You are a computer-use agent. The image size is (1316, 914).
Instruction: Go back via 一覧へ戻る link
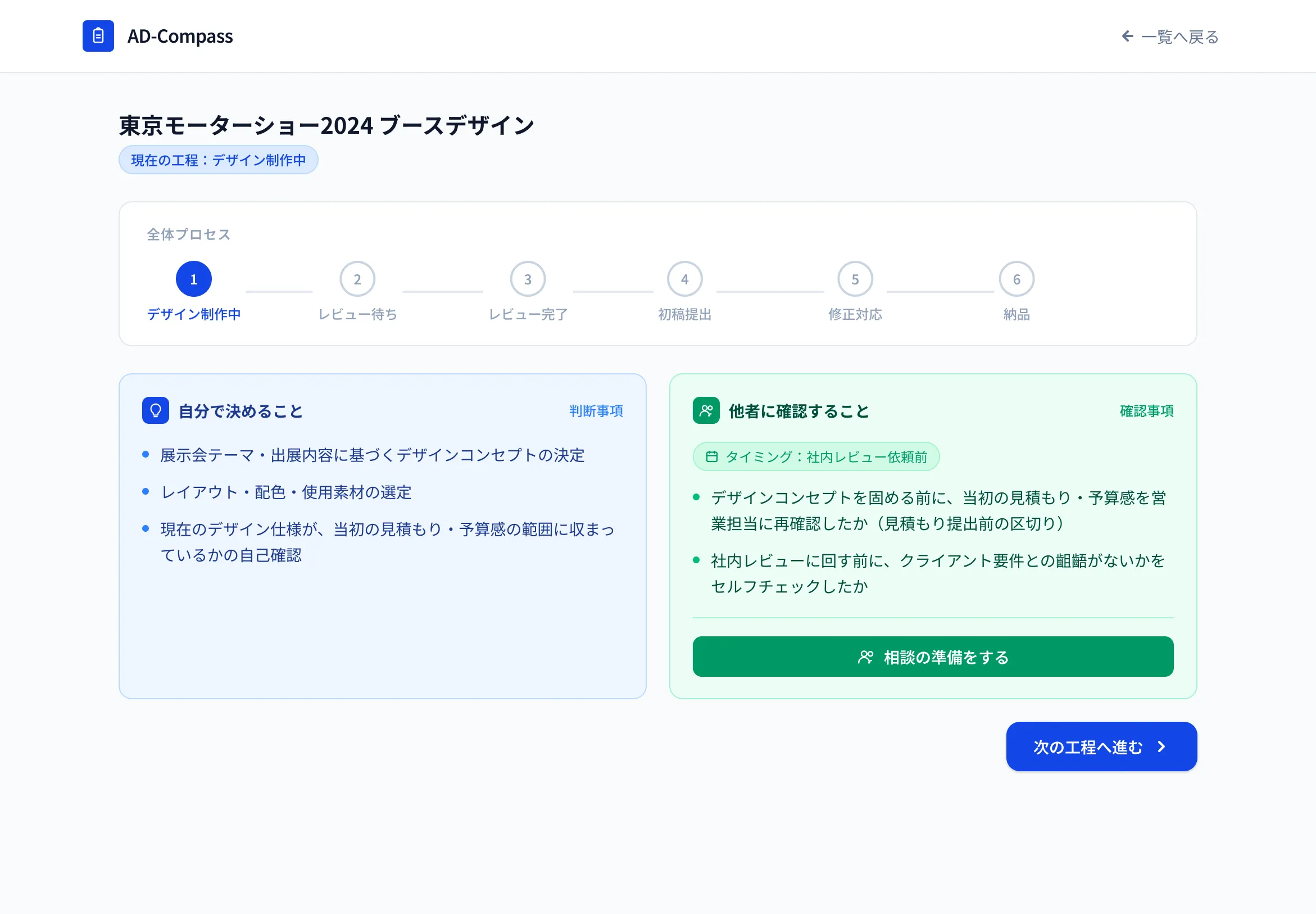pyautogui.click(x=1169, y=37)
